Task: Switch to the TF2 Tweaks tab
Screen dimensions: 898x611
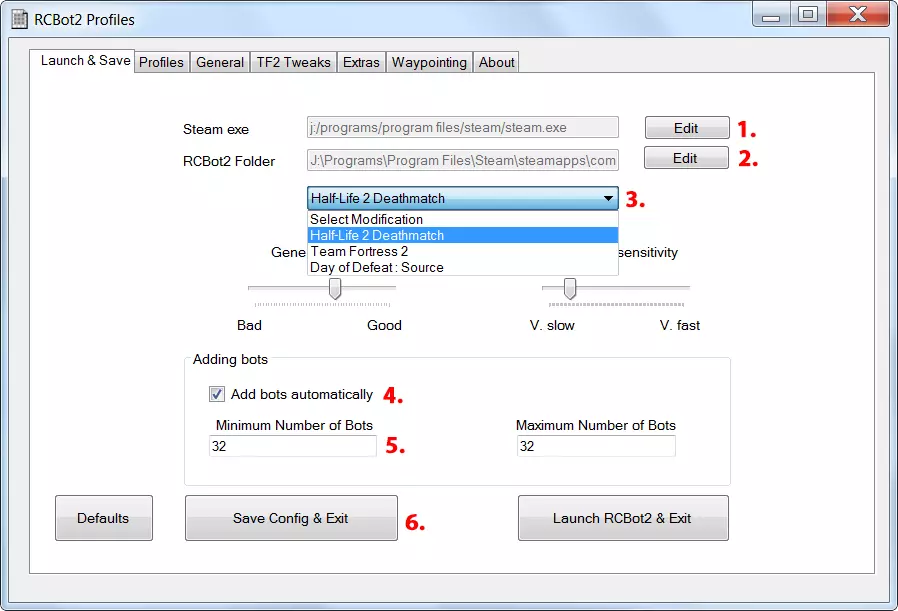Action: click(293, 62)
